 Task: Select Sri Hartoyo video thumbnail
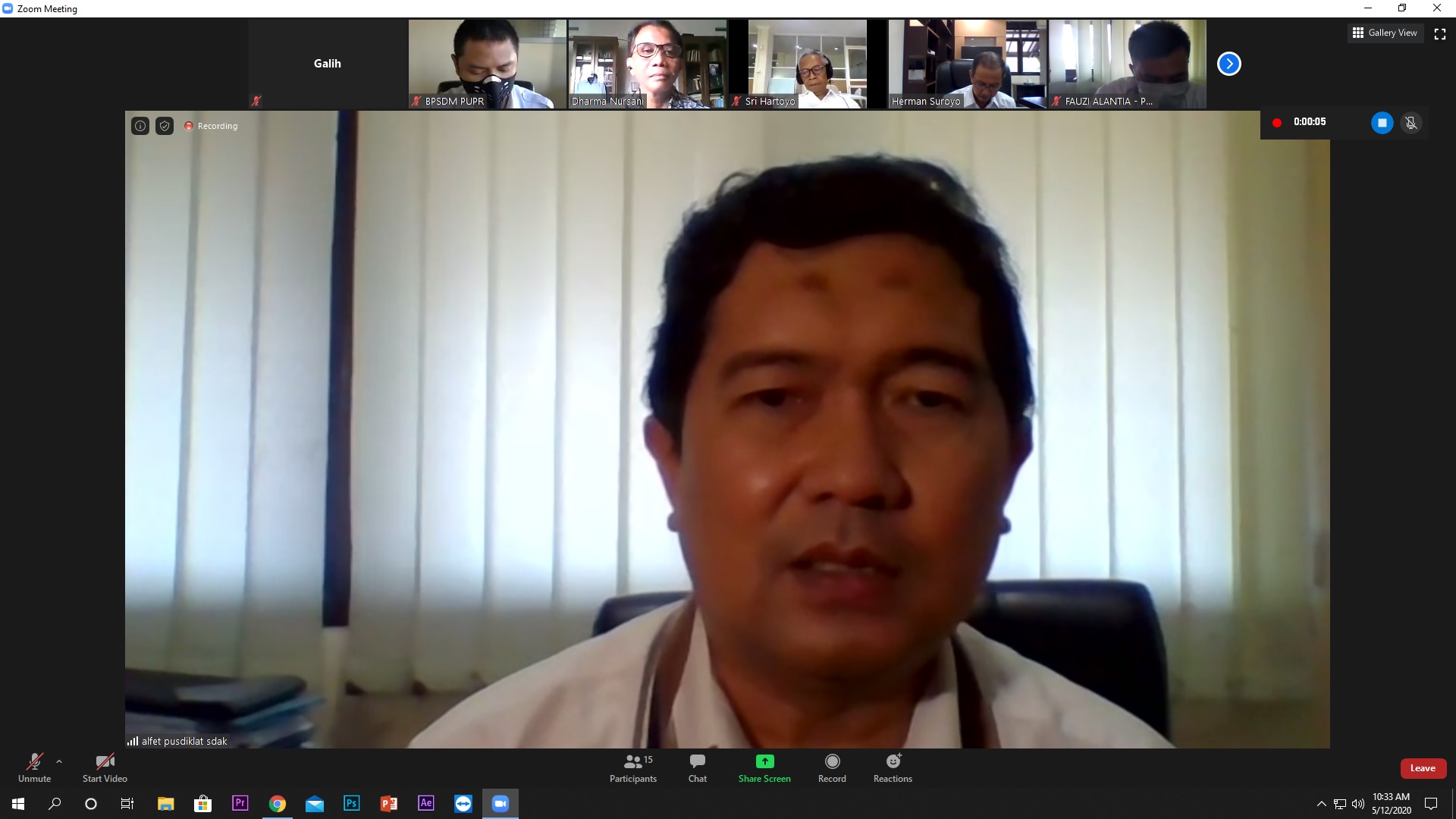(807, 64)
